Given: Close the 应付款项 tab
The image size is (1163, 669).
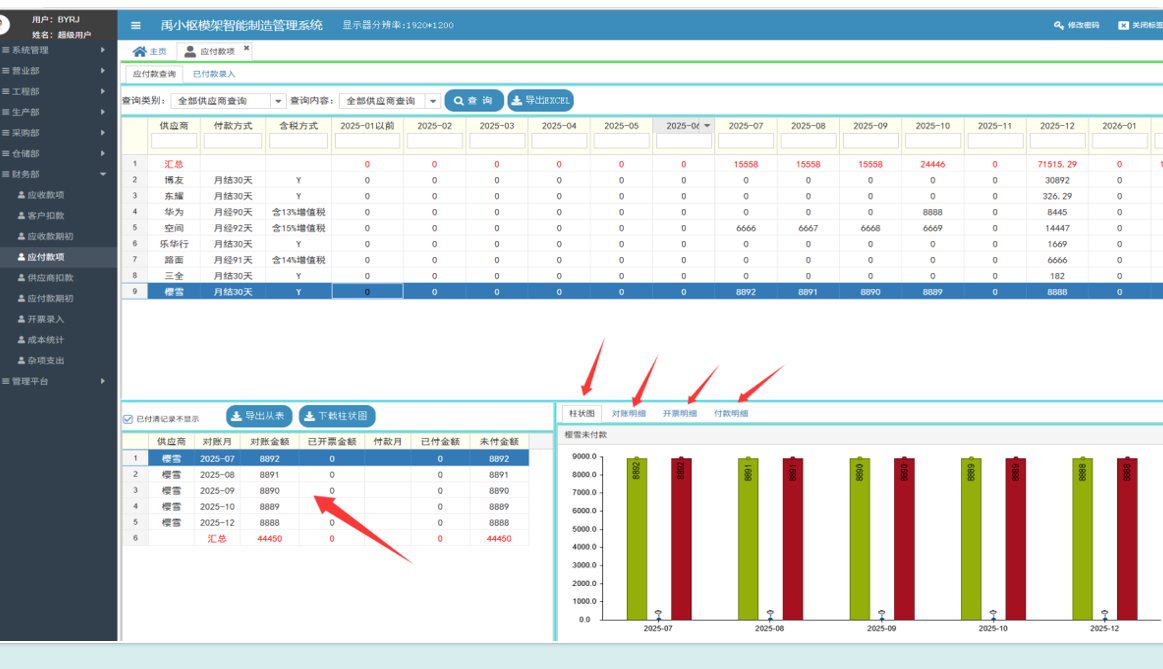Looking at the screenshot, I should point(246,48).
